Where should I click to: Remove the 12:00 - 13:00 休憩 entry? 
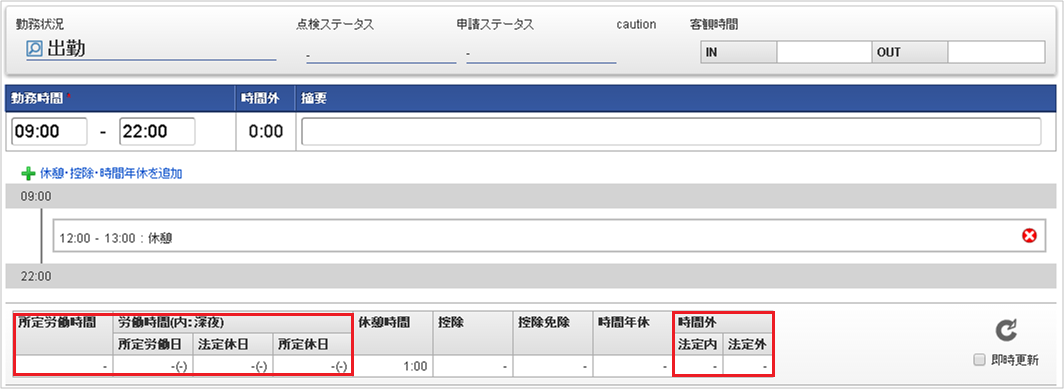[1029, 236]
